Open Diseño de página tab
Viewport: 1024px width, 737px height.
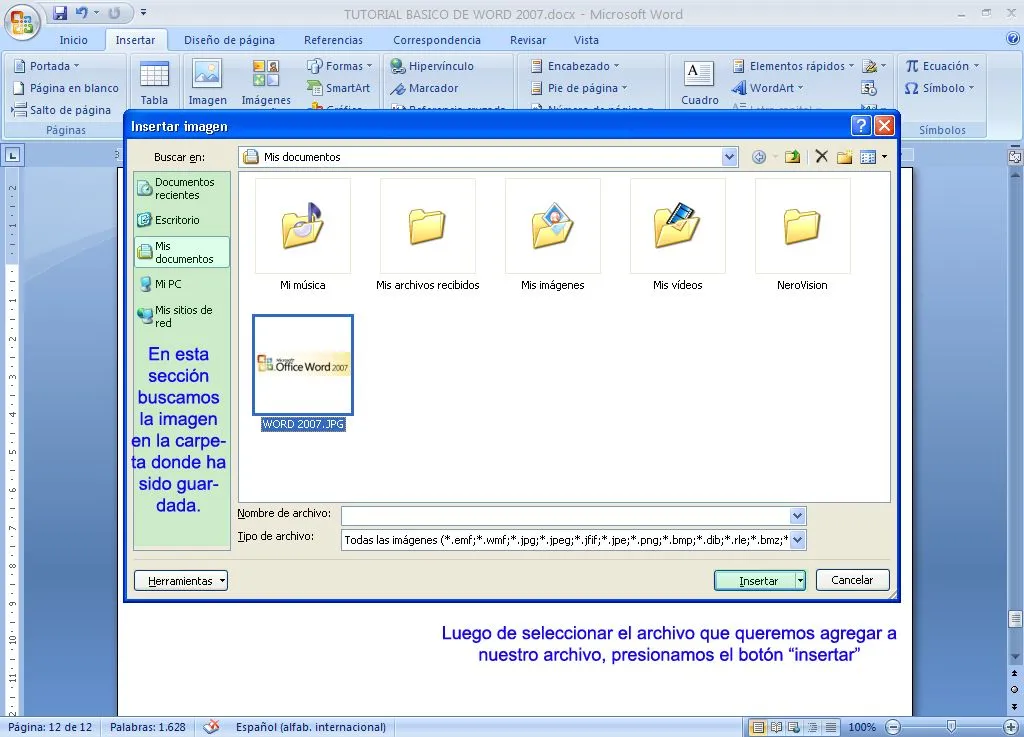(x=229, y=40)
